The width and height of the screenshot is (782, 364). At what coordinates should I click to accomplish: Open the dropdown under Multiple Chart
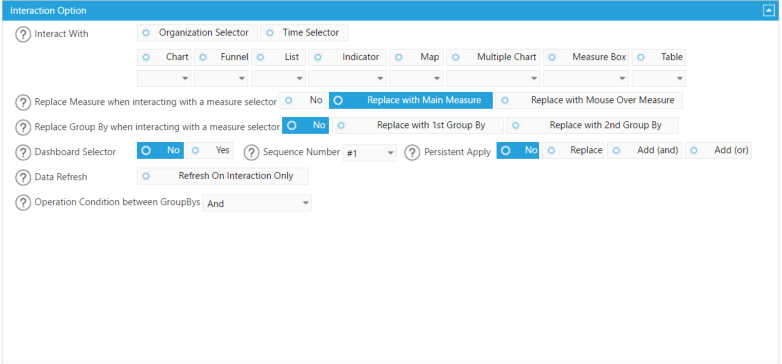point(493,78)
